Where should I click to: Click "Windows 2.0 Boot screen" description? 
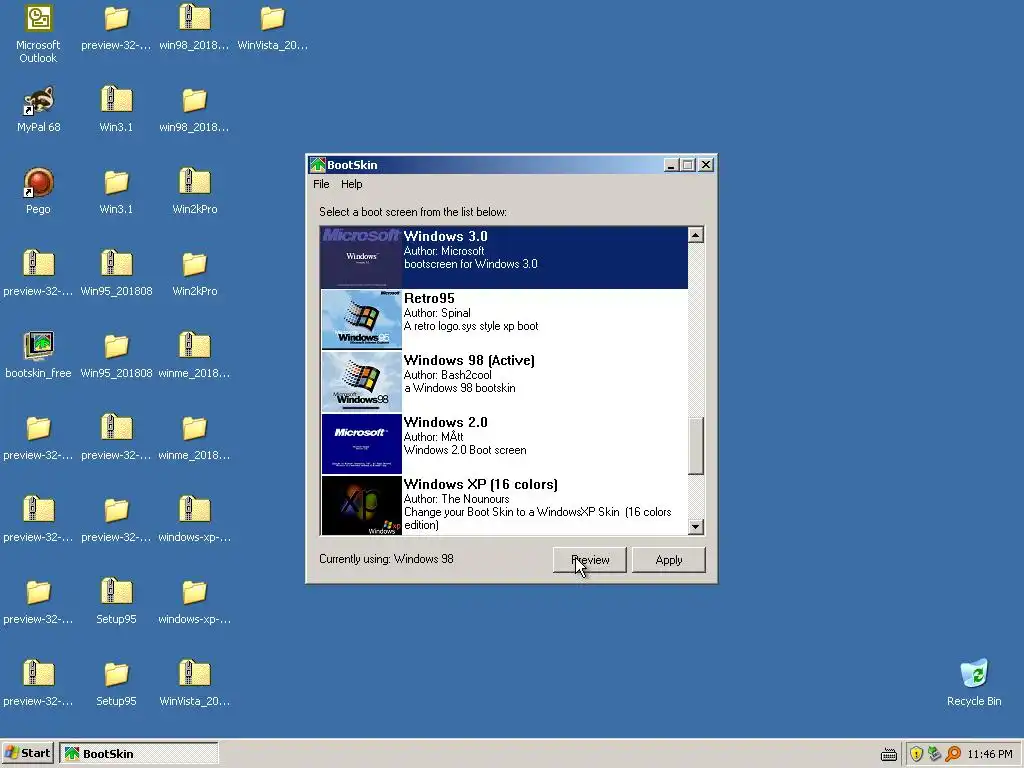point(465,450)
